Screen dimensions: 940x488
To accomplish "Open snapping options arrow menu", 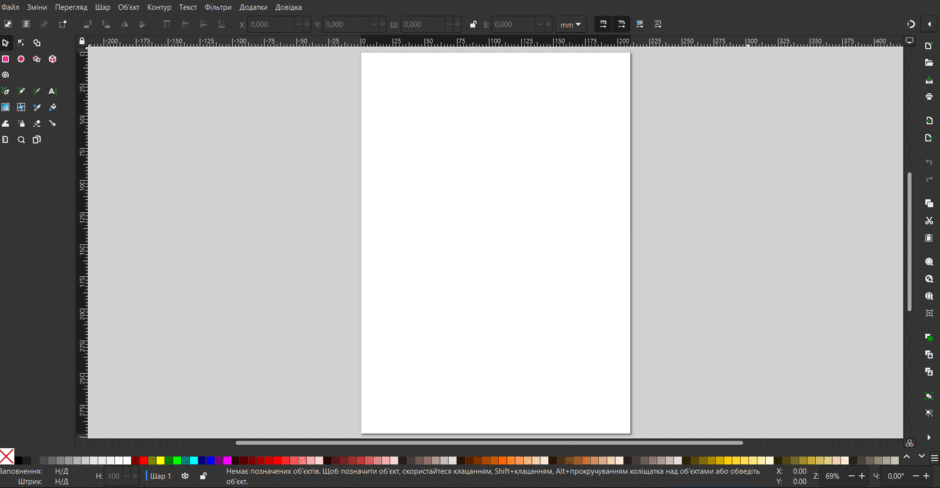I will (929, 25).
